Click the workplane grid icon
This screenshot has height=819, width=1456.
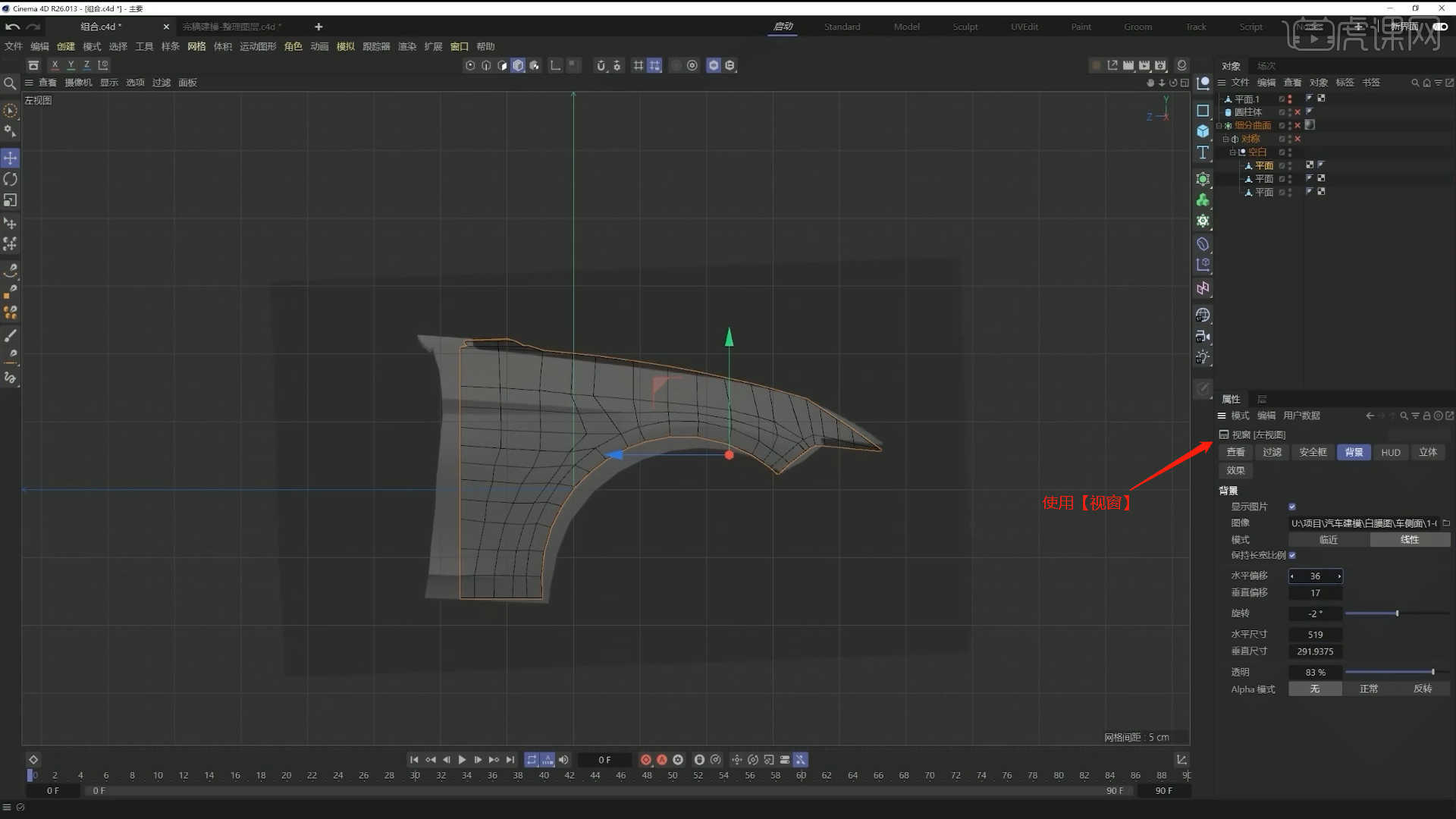pos(639,65)
